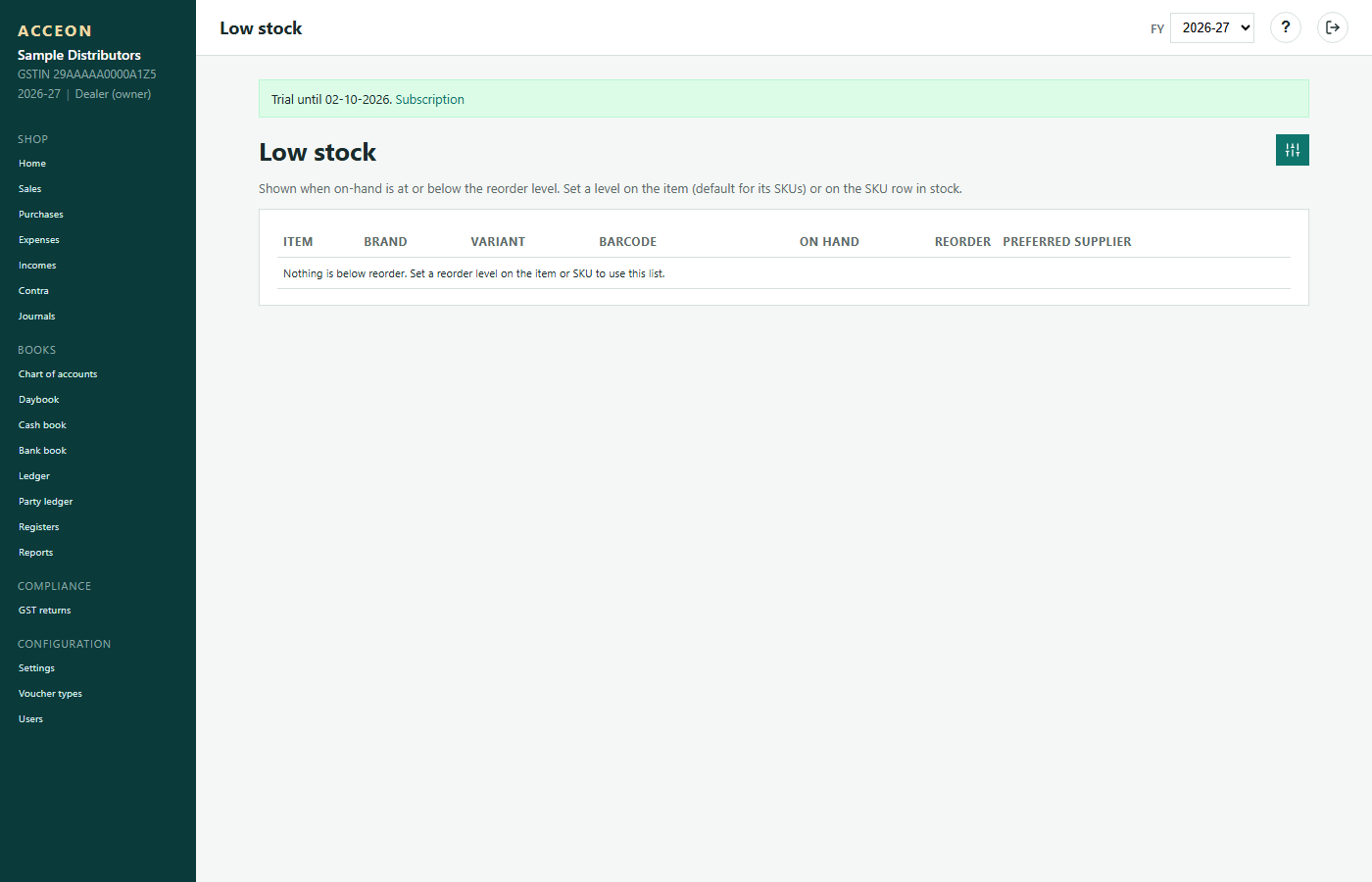Click the REORDER column header
Viewport: 1372px width, 882px height.
click(x=962, y=242)
